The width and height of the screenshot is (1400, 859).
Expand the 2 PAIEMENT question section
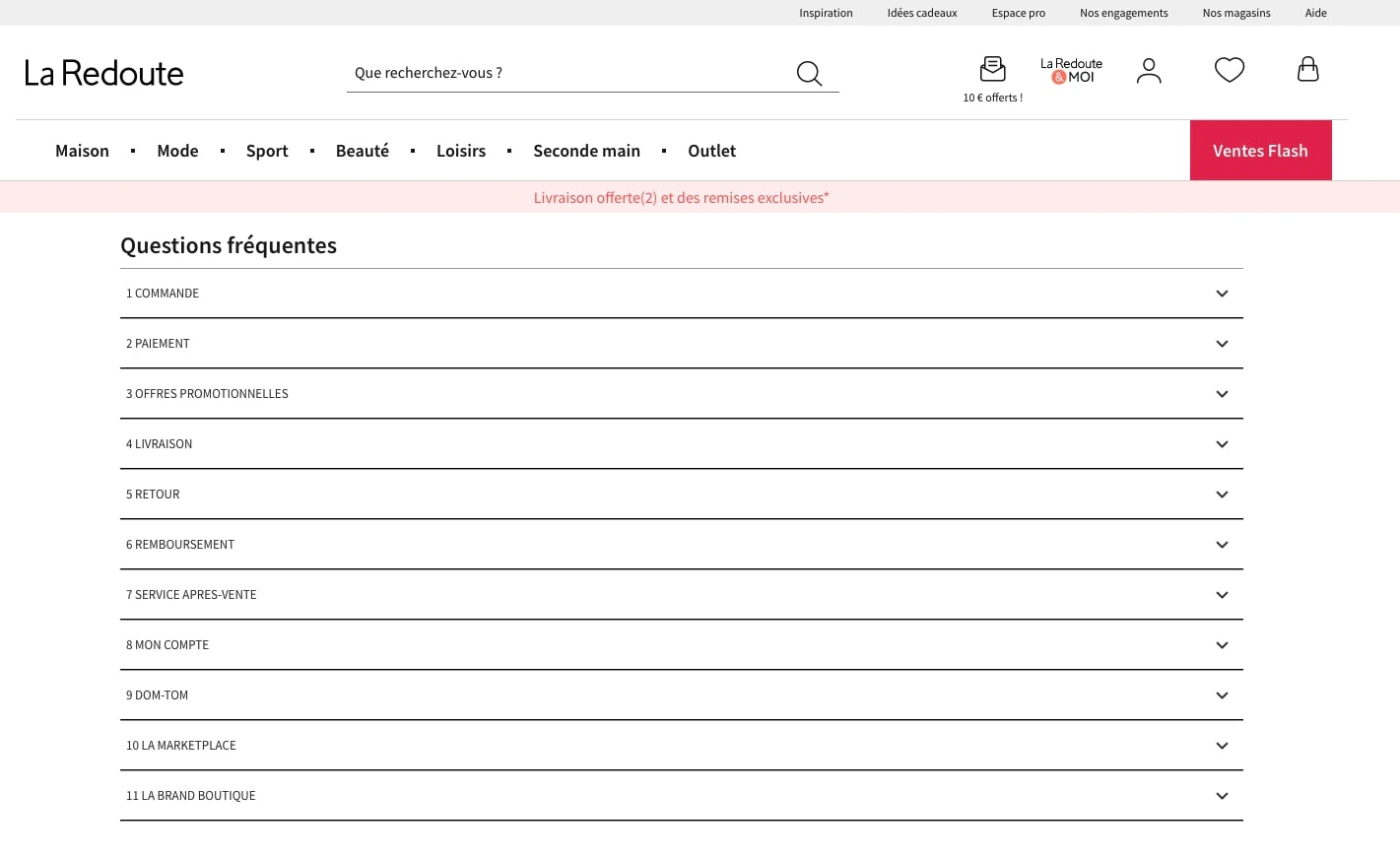click(x=681, y=344)
